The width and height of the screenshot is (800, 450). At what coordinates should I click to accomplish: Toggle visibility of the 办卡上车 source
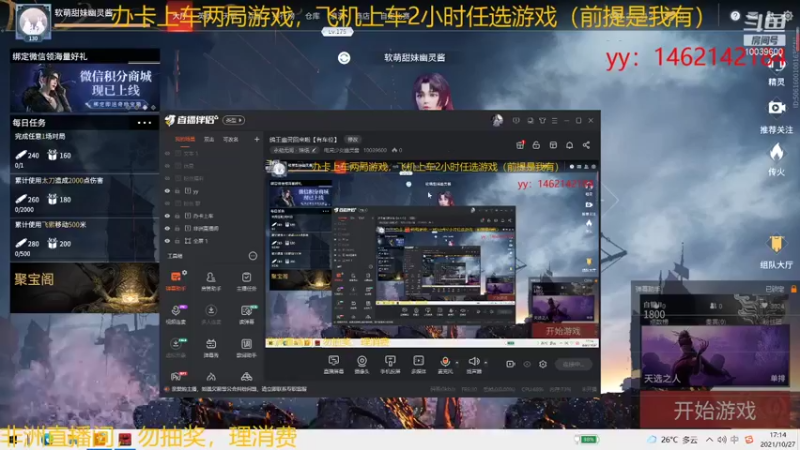[167, 216]
